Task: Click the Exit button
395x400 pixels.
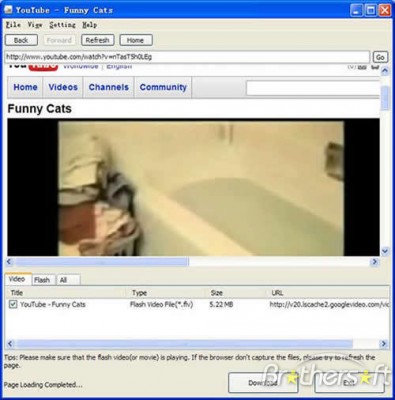Action: [x=349, y=383]
